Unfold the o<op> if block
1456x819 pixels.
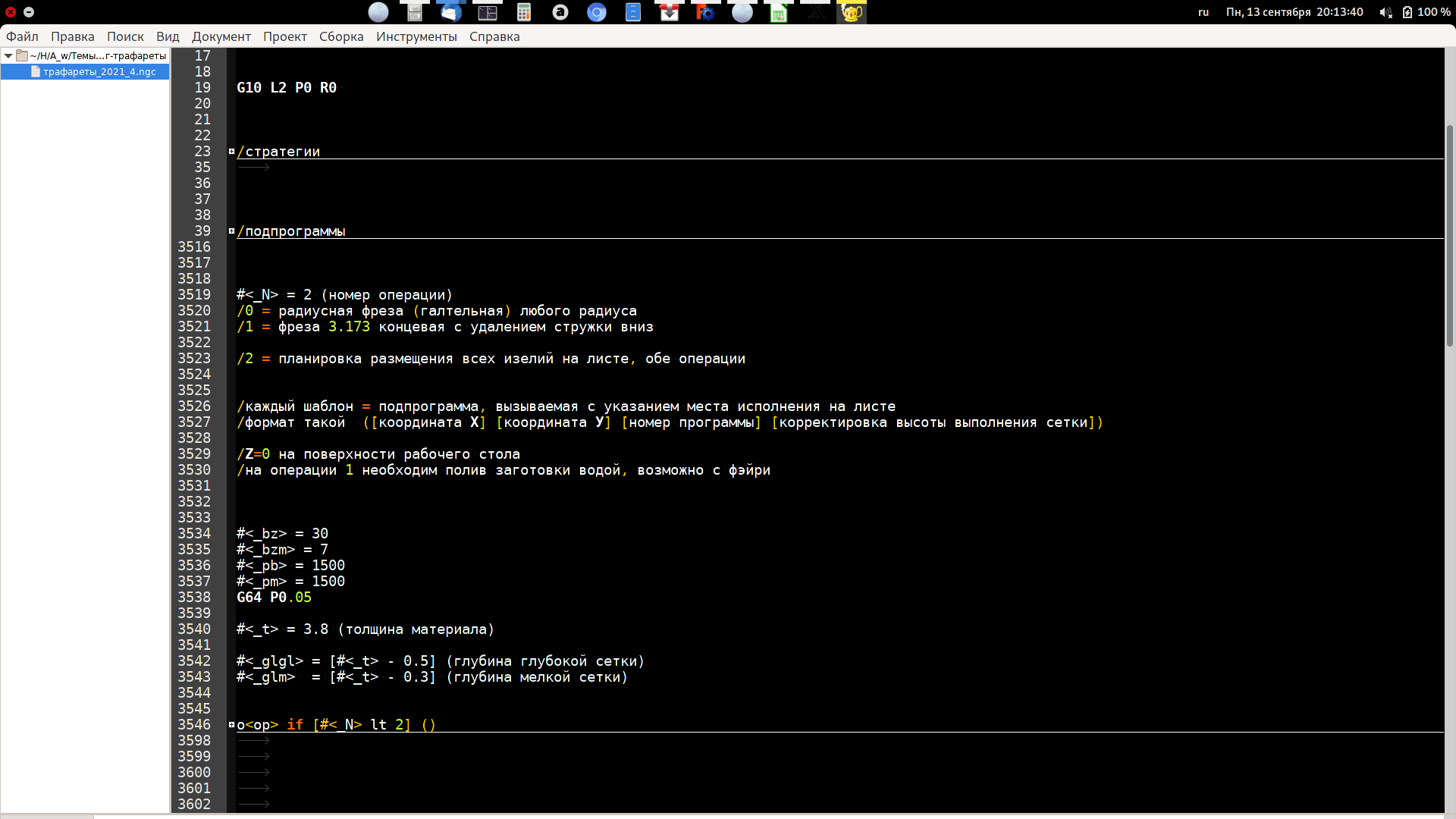tap(231, 725)
